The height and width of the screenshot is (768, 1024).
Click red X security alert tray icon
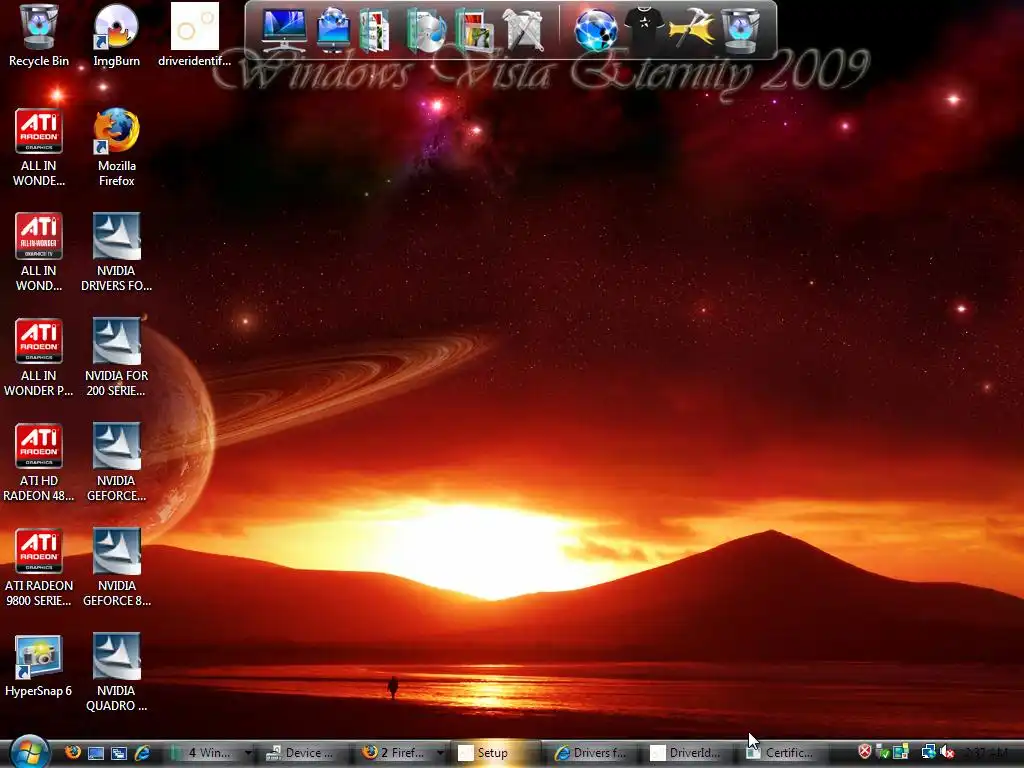point(864,752)
